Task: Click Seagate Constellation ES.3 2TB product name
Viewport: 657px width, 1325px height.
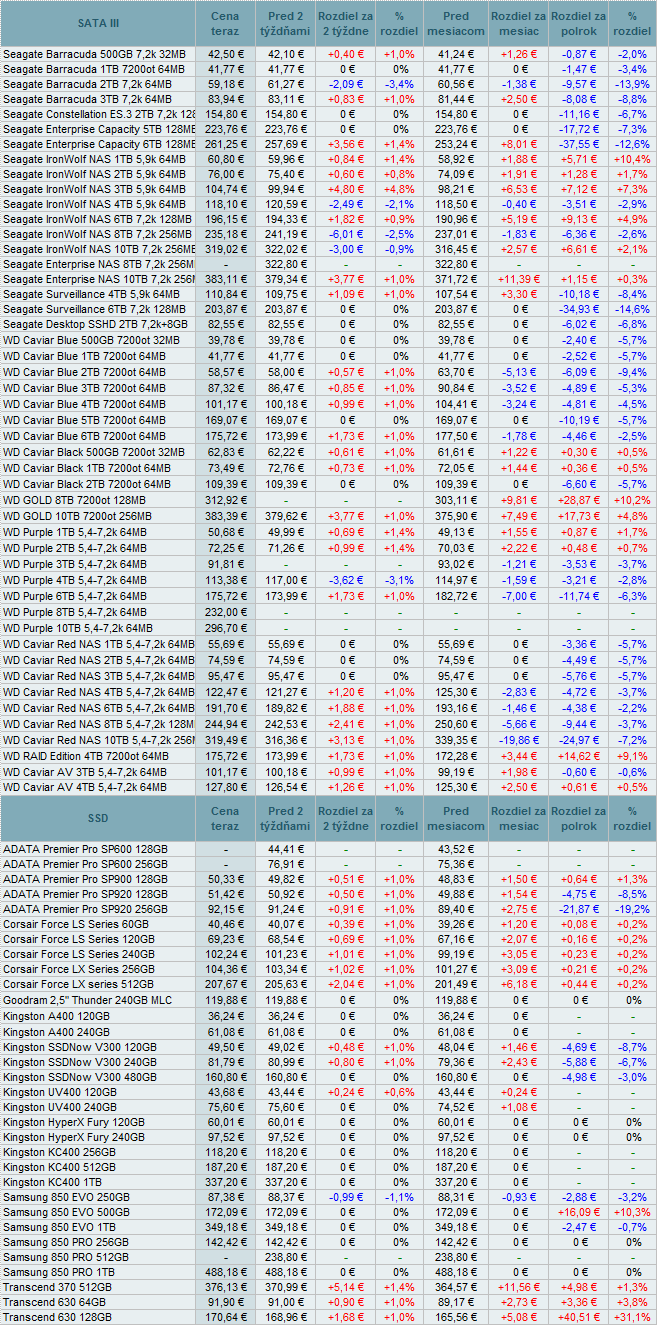Action: point(99,115)
